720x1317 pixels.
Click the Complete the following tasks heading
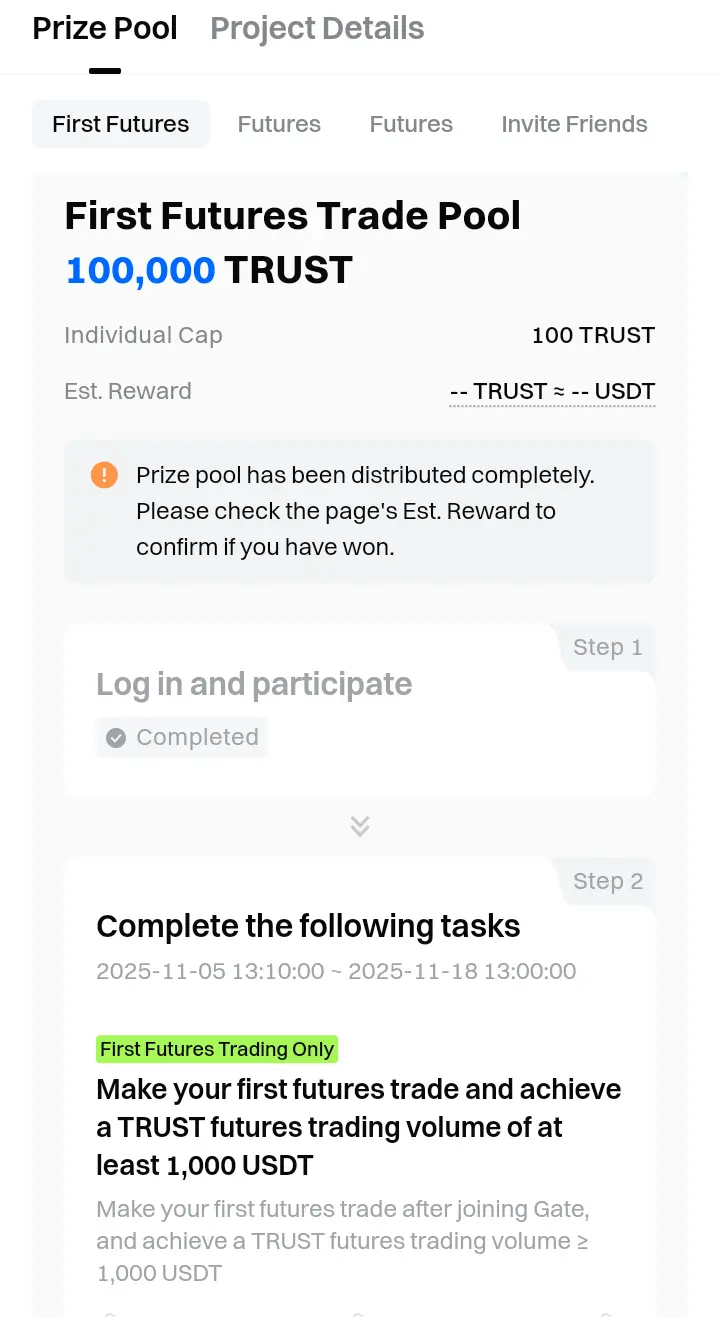[308, 926]
